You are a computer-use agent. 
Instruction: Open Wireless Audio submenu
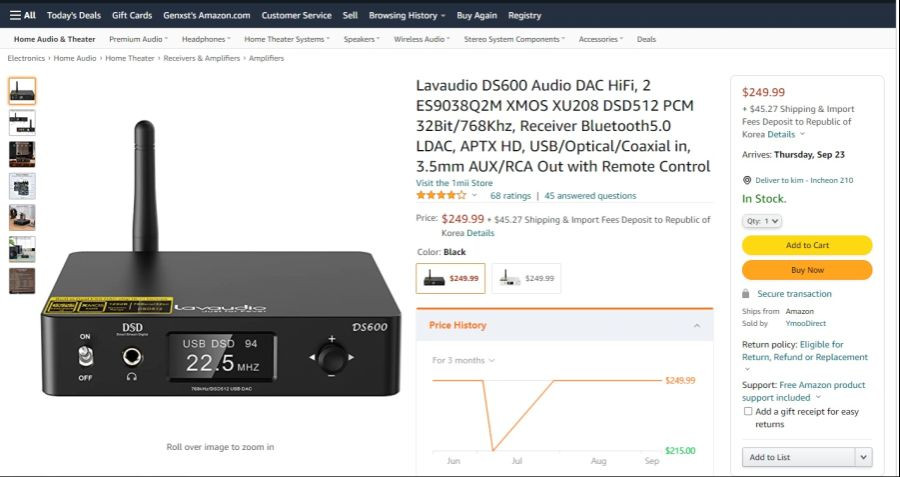coord(422,39)
